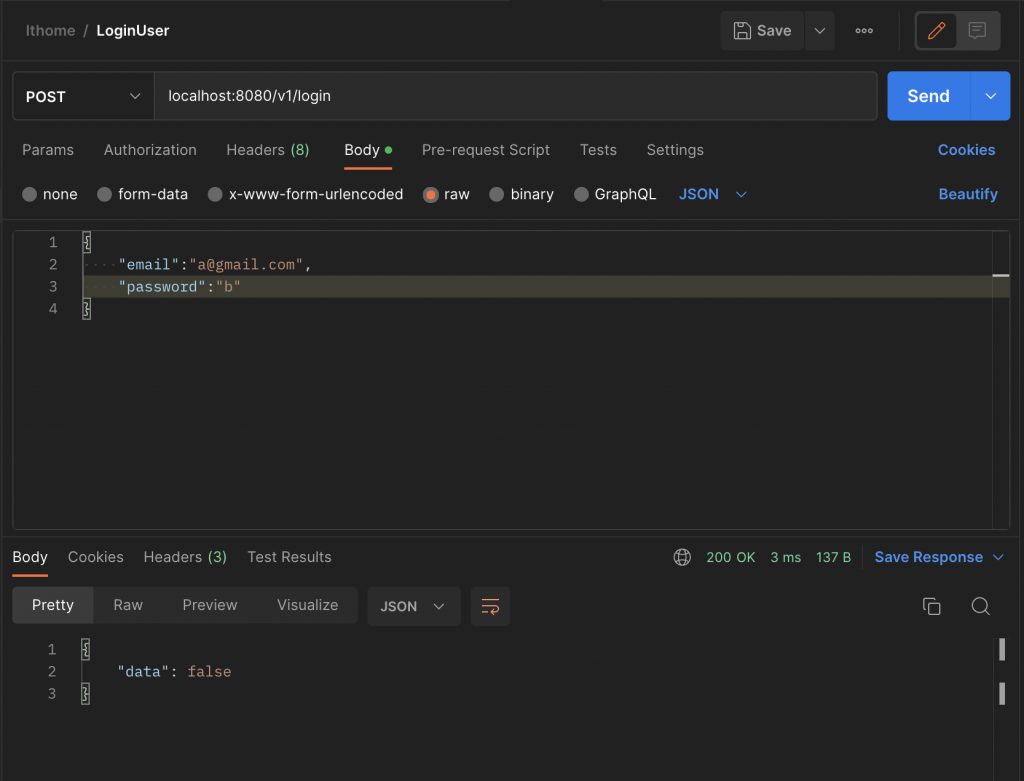Image resolution: width=1024 pixels, height=781 pixels.
Task: Click the Beautify link
Action: [x=968, y=195]
